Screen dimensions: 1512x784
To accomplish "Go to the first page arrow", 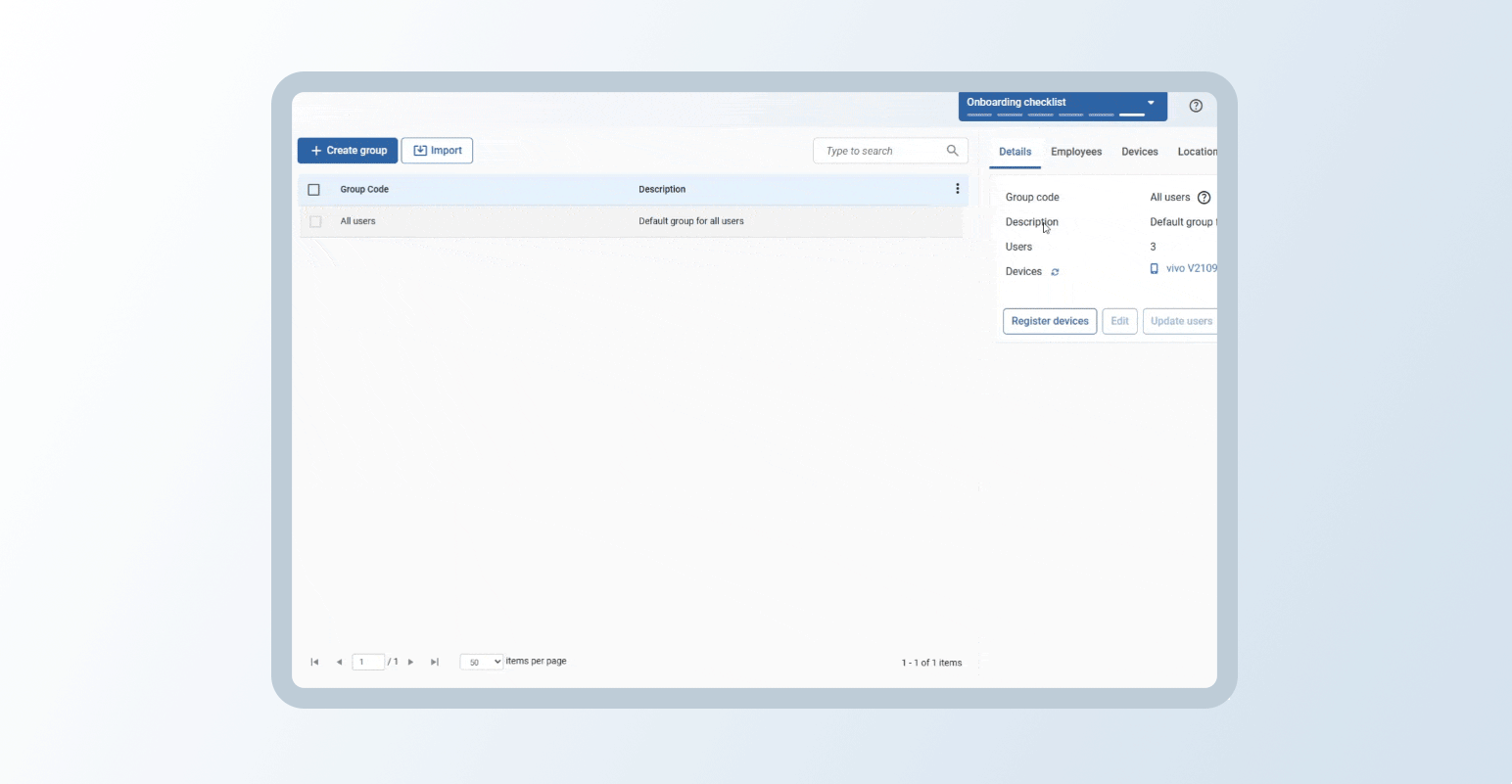I will click(x=314, y=663).
